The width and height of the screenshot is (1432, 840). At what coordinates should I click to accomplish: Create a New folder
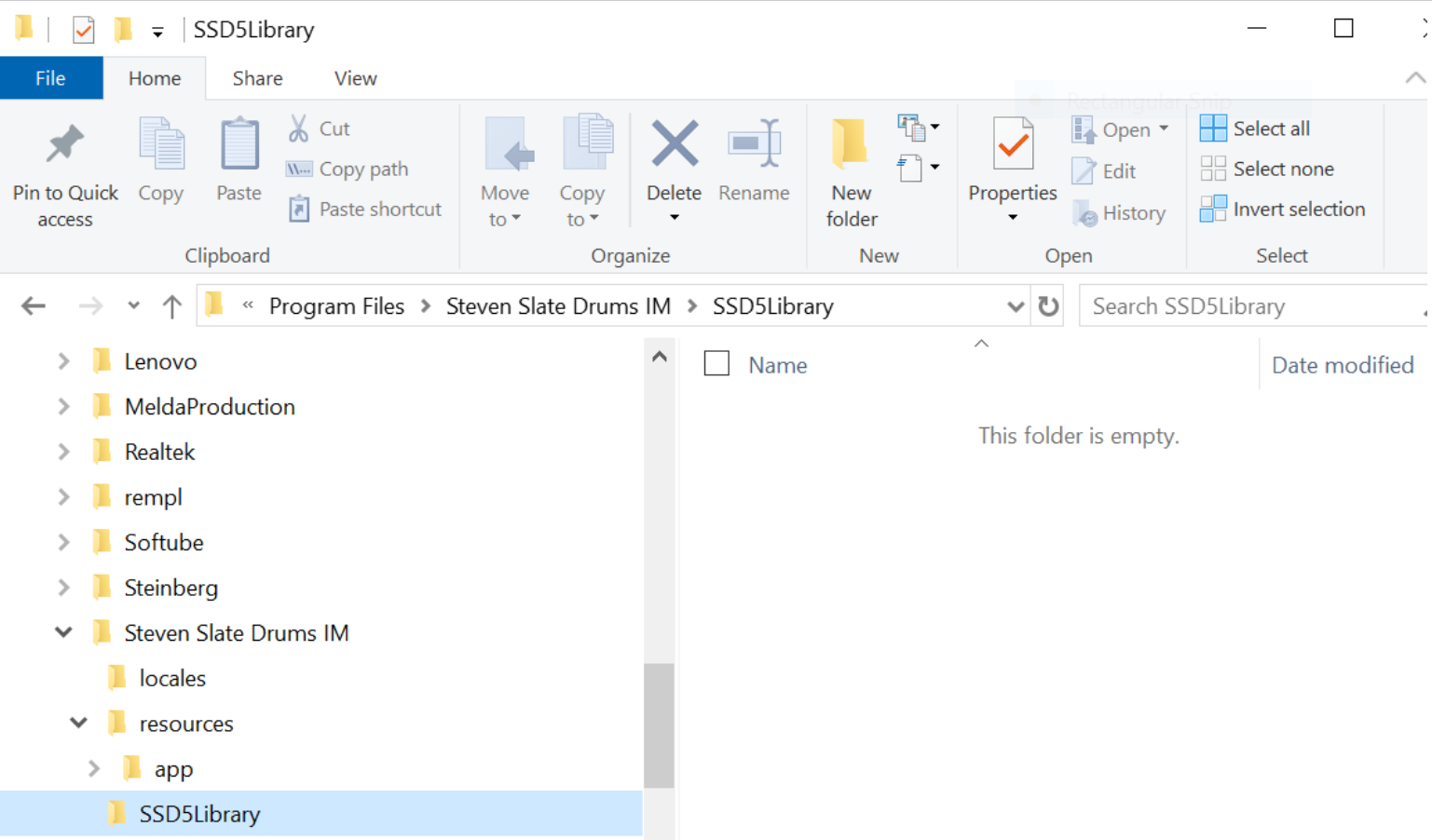[852, 172]
